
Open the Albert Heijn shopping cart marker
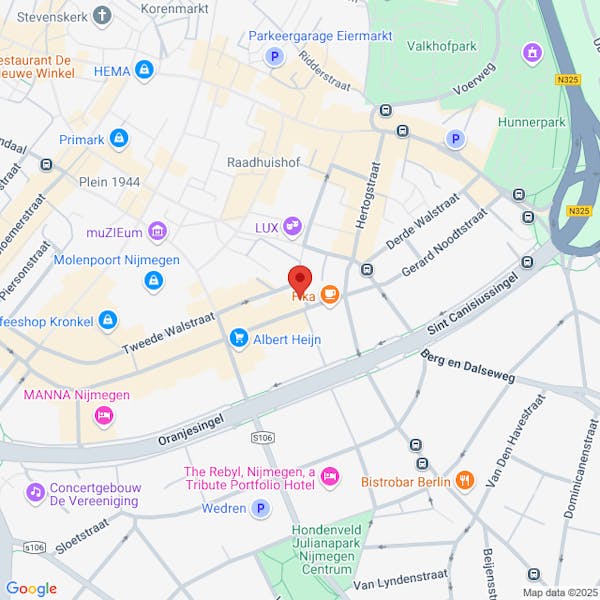(x=239, y=338)
